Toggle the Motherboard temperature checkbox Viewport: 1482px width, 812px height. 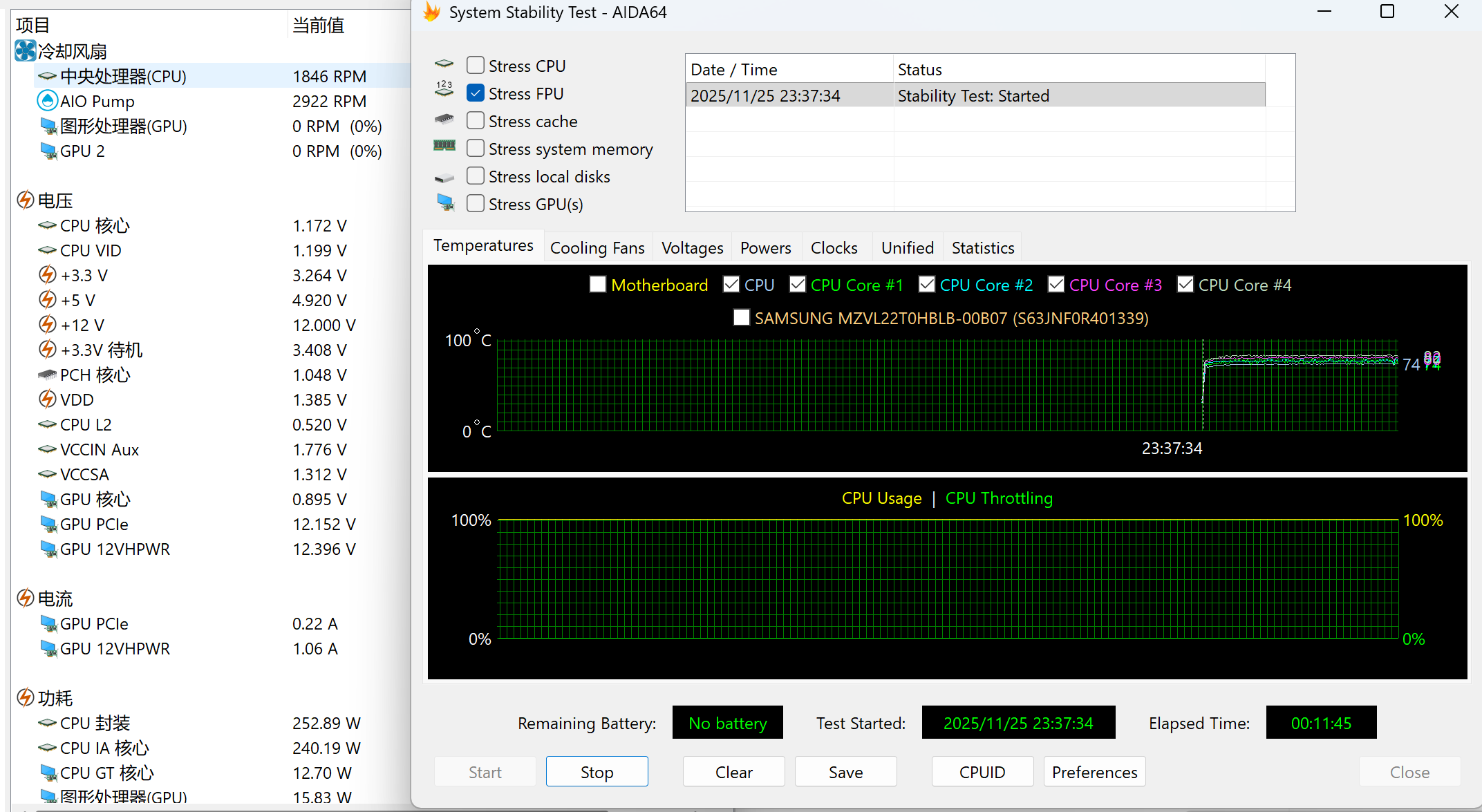click(x=598, y=285)
